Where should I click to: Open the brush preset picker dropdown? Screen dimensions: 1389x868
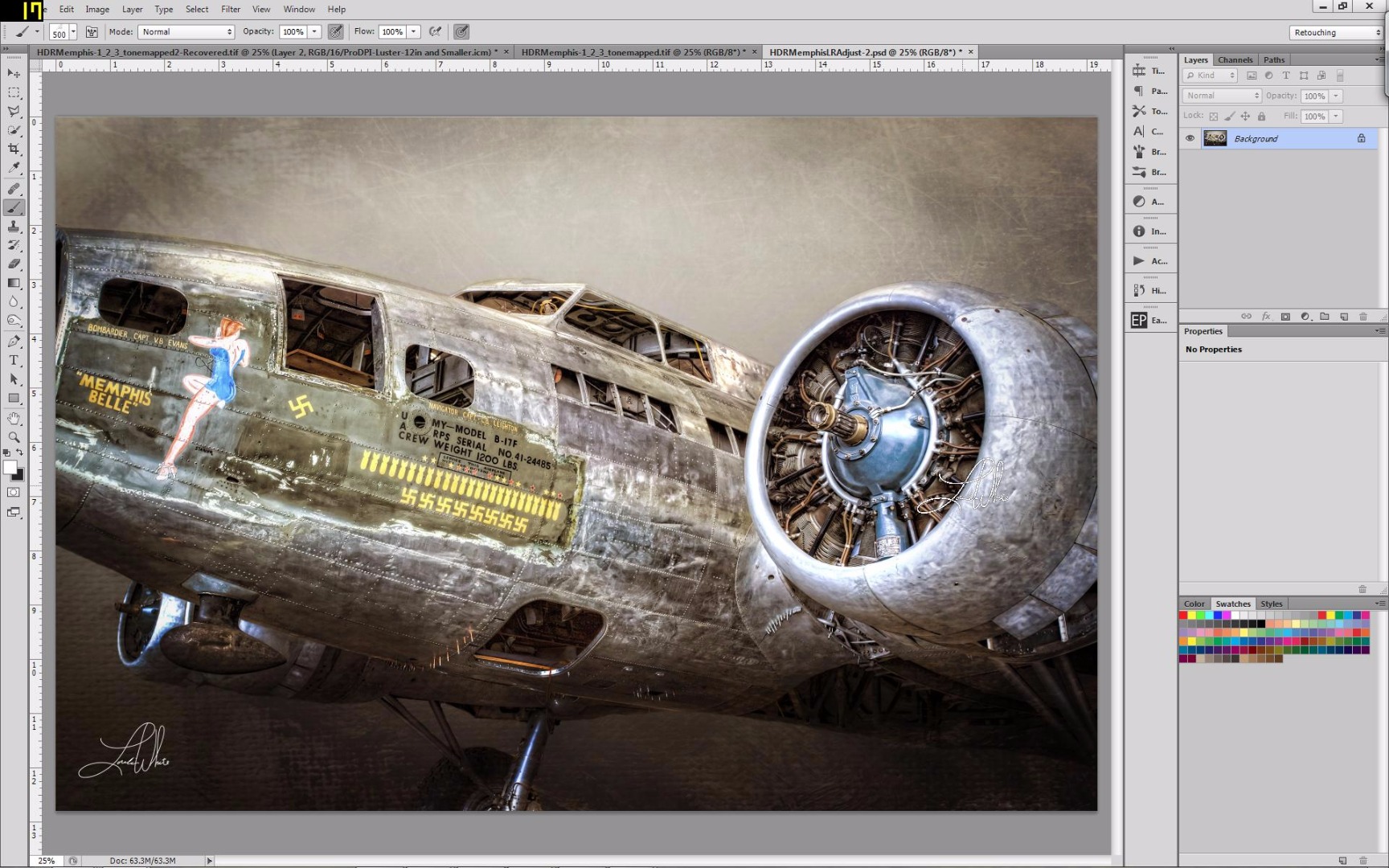coord(73,32)
